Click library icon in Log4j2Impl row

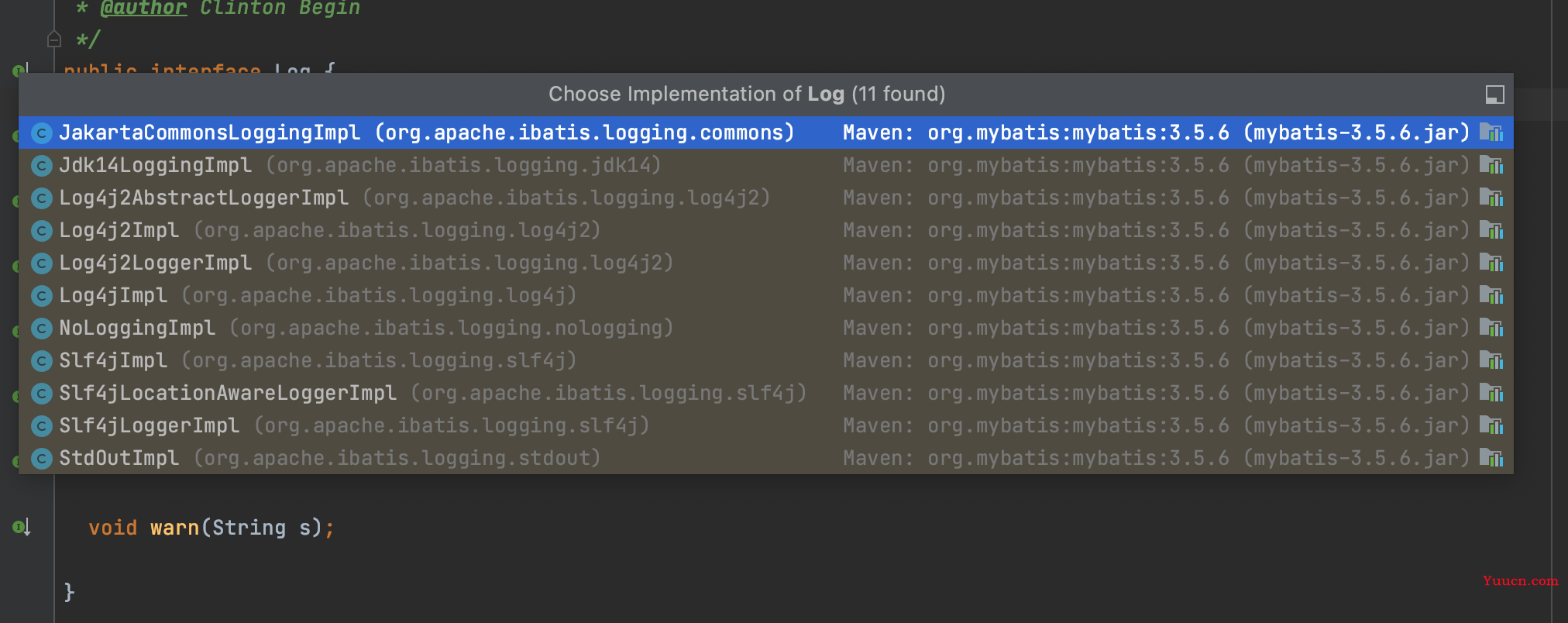(1491, 230)
